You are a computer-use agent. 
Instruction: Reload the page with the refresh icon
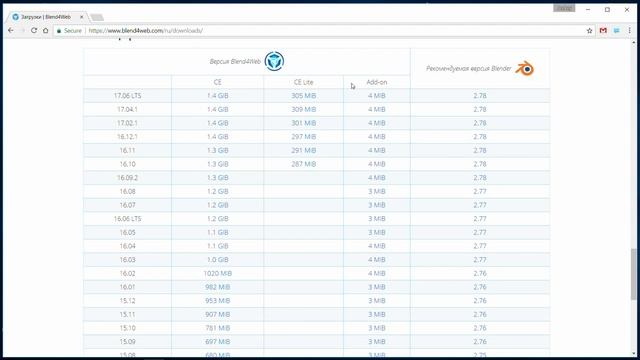34,31
